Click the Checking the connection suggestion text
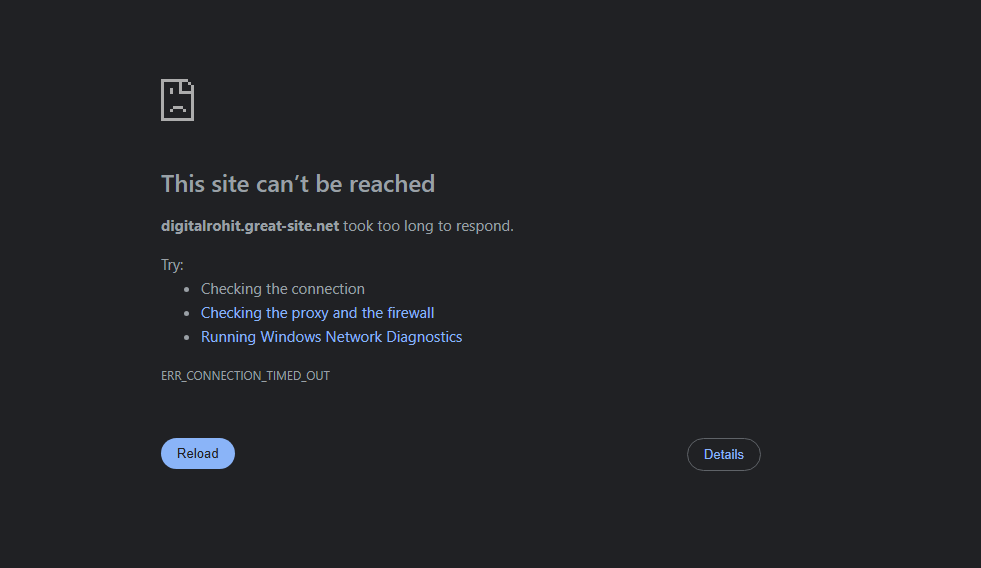 pos(283,289)
